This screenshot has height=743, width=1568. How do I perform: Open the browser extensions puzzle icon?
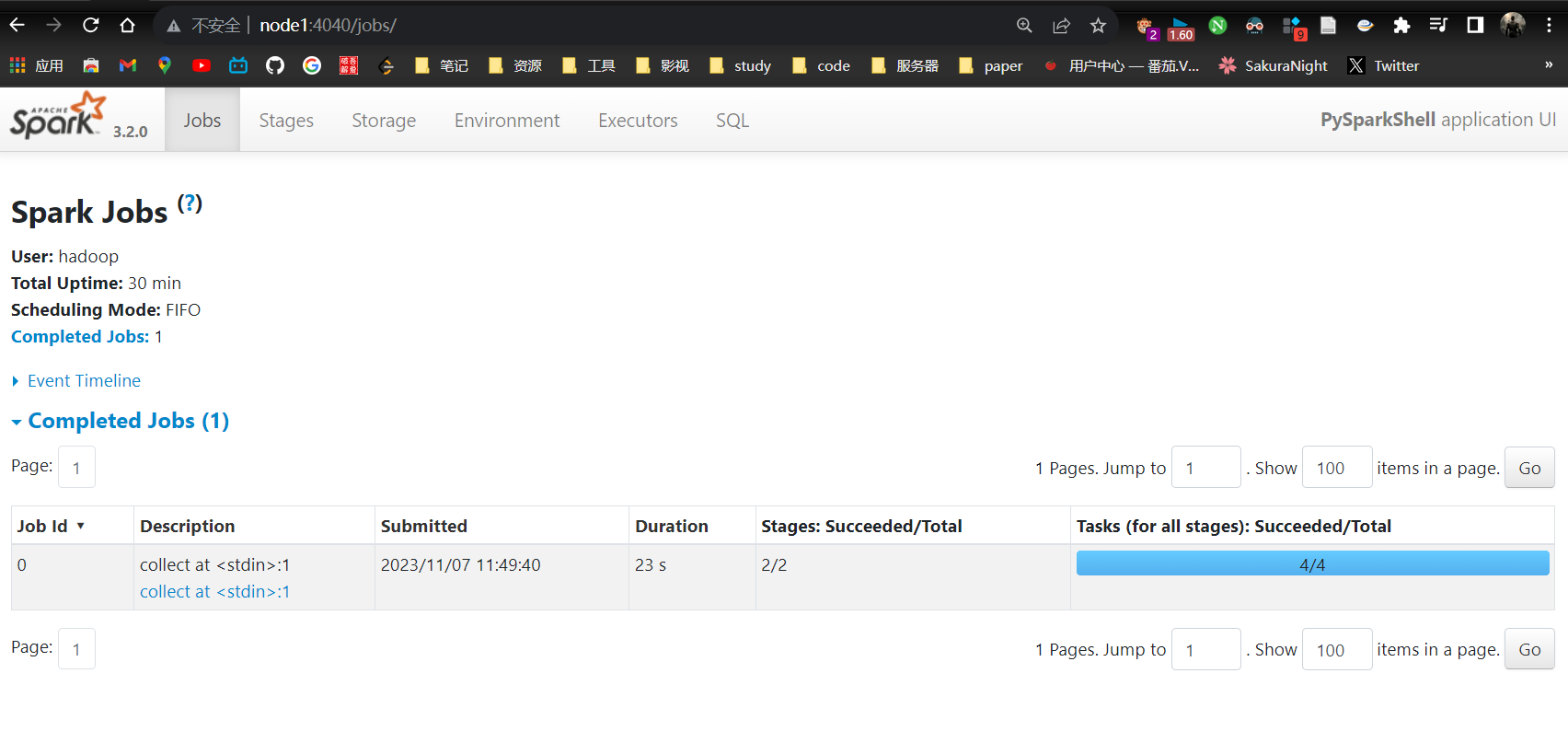tap(1401, 26)
